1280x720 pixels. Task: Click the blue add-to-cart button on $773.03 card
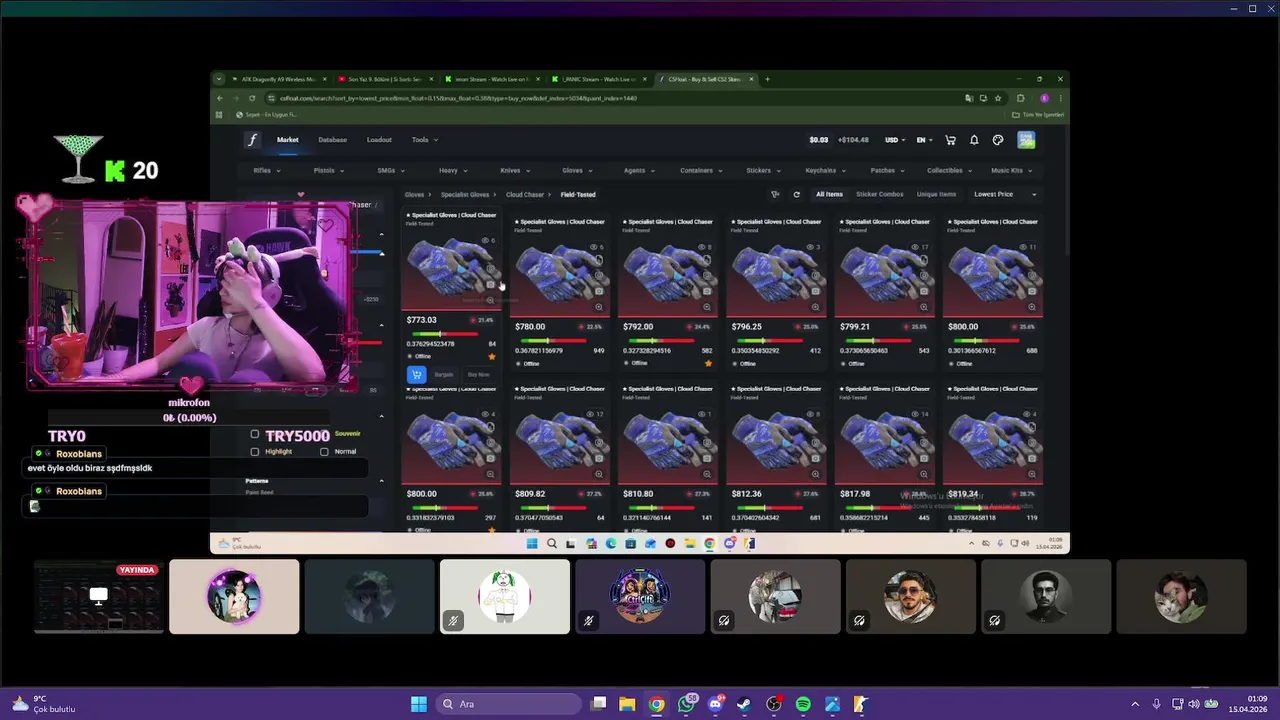416,374
